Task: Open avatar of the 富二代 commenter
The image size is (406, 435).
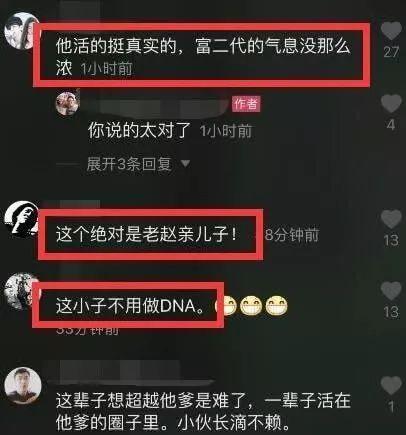Action: 19,31
